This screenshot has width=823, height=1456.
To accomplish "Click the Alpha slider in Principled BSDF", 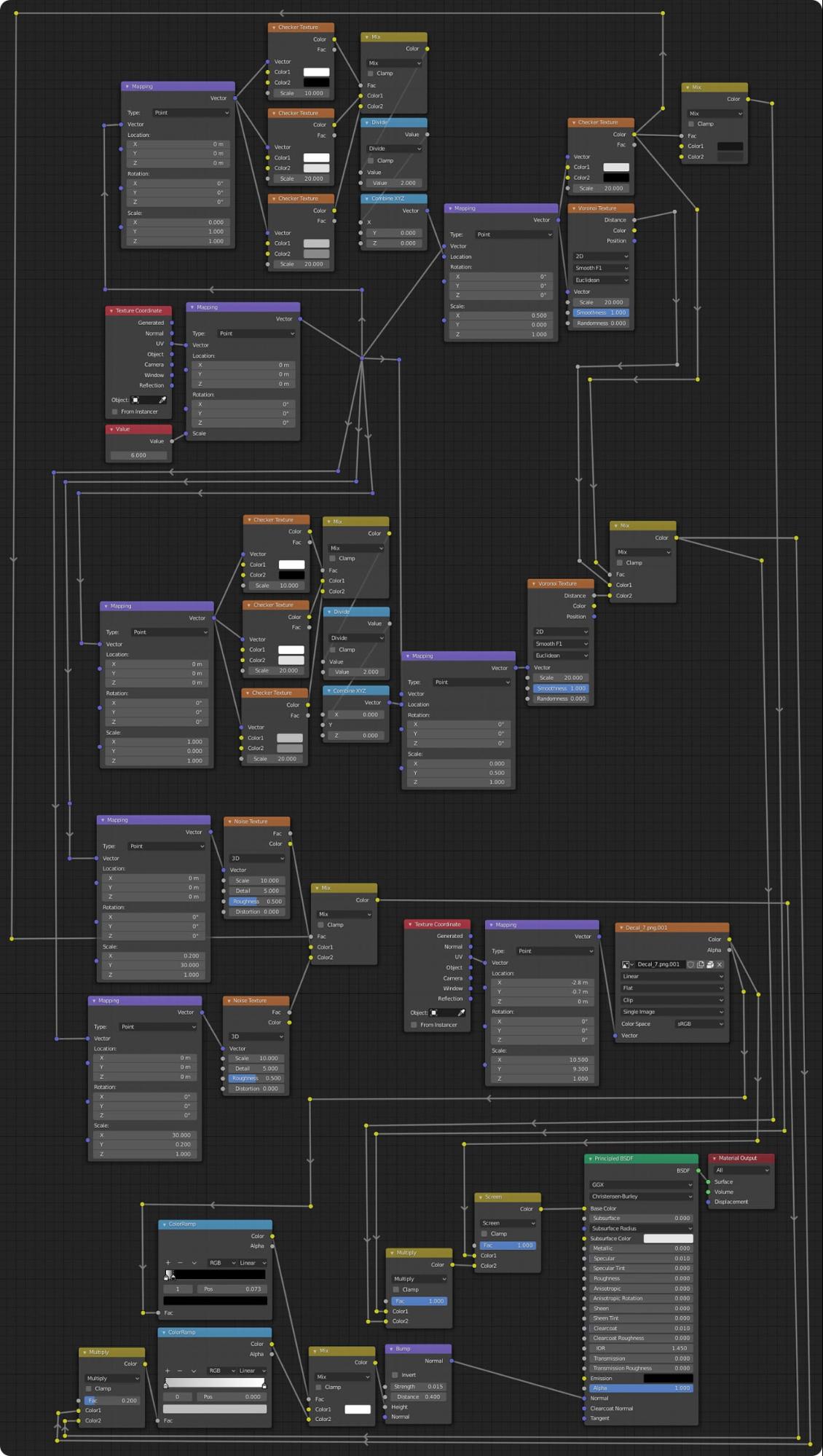I will coord(641,1388).
